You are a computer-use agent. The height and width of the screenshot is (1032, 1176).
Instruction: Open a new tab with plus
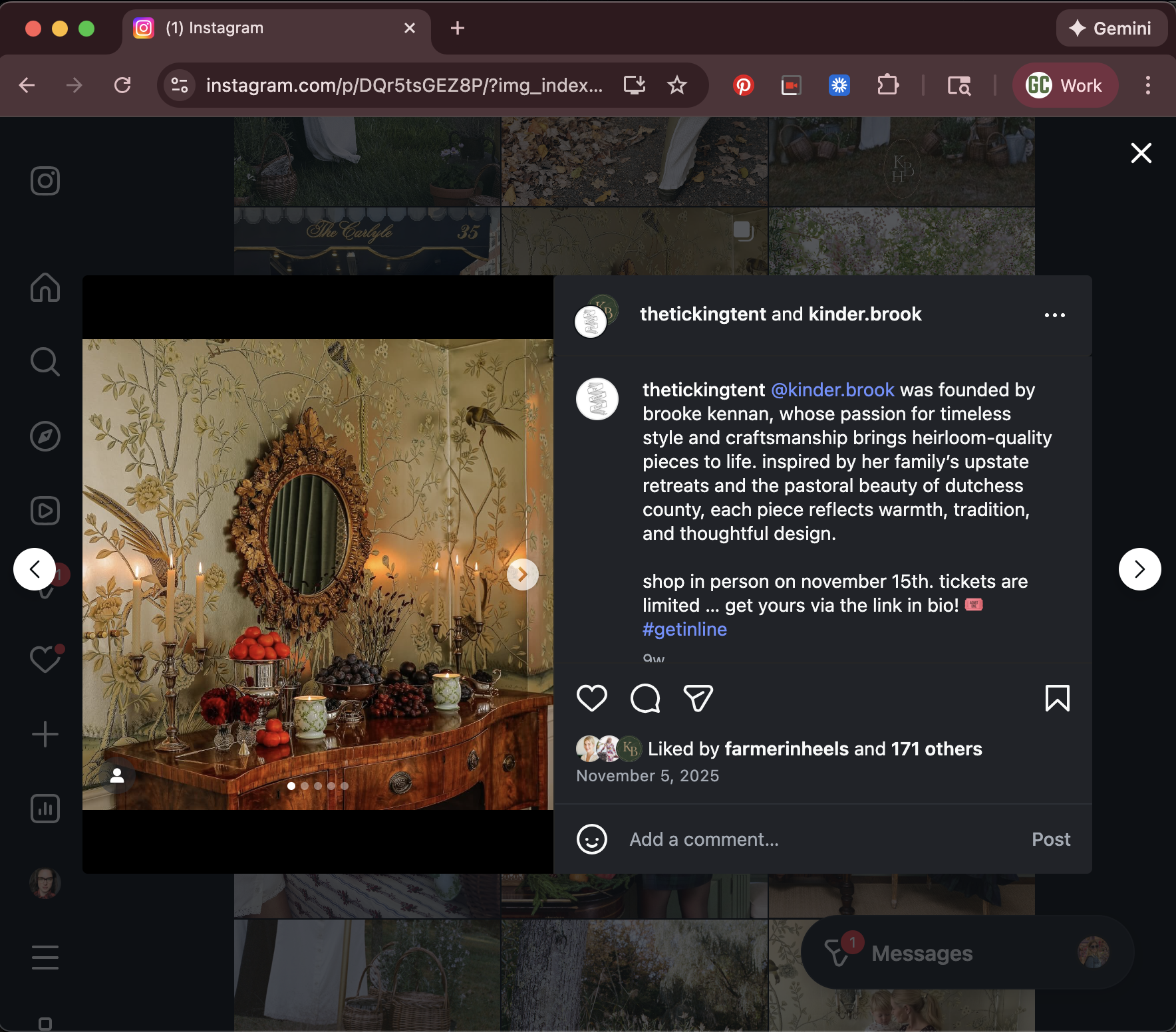click(x=458, y=28)
